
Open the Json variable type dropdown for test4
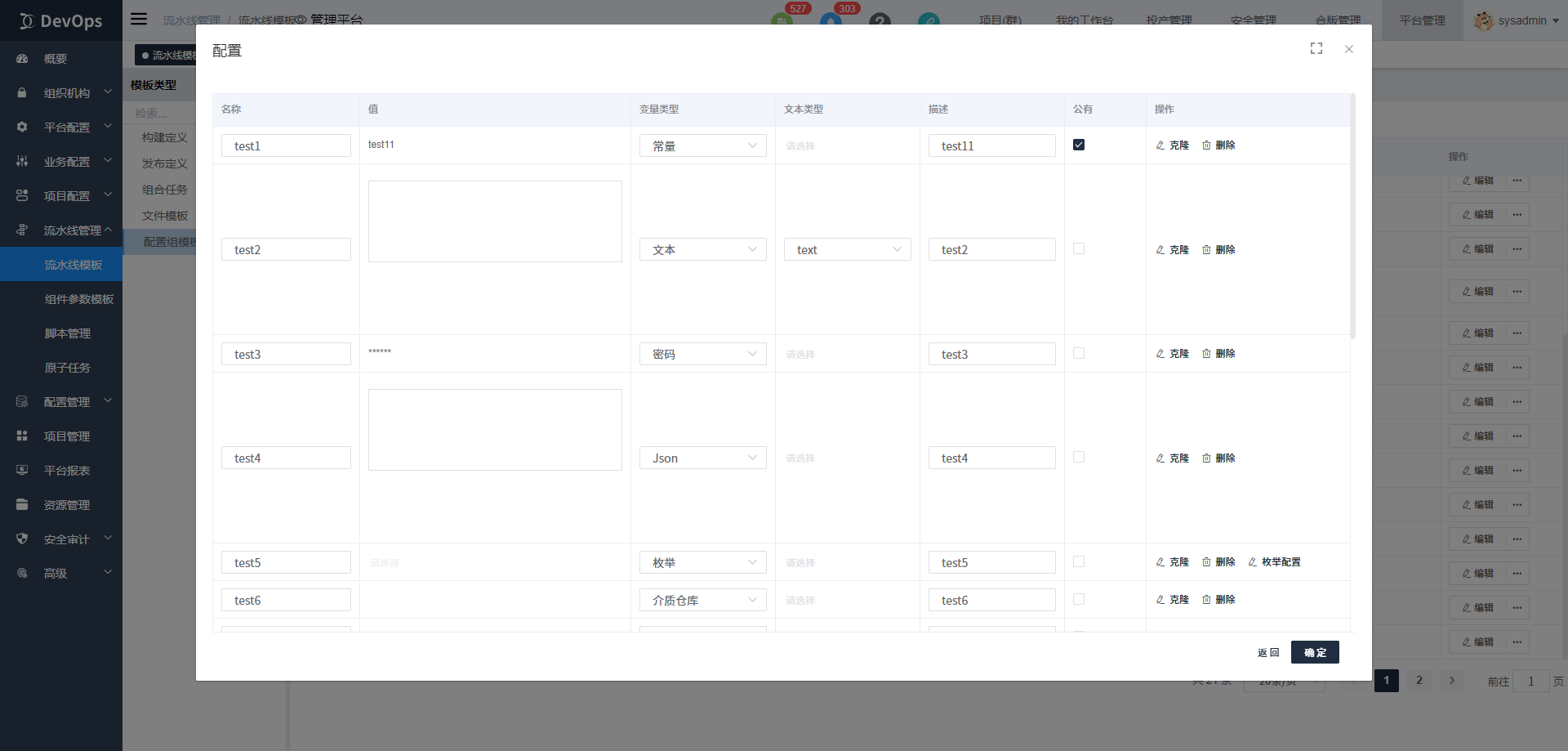[x=702, y=458]
